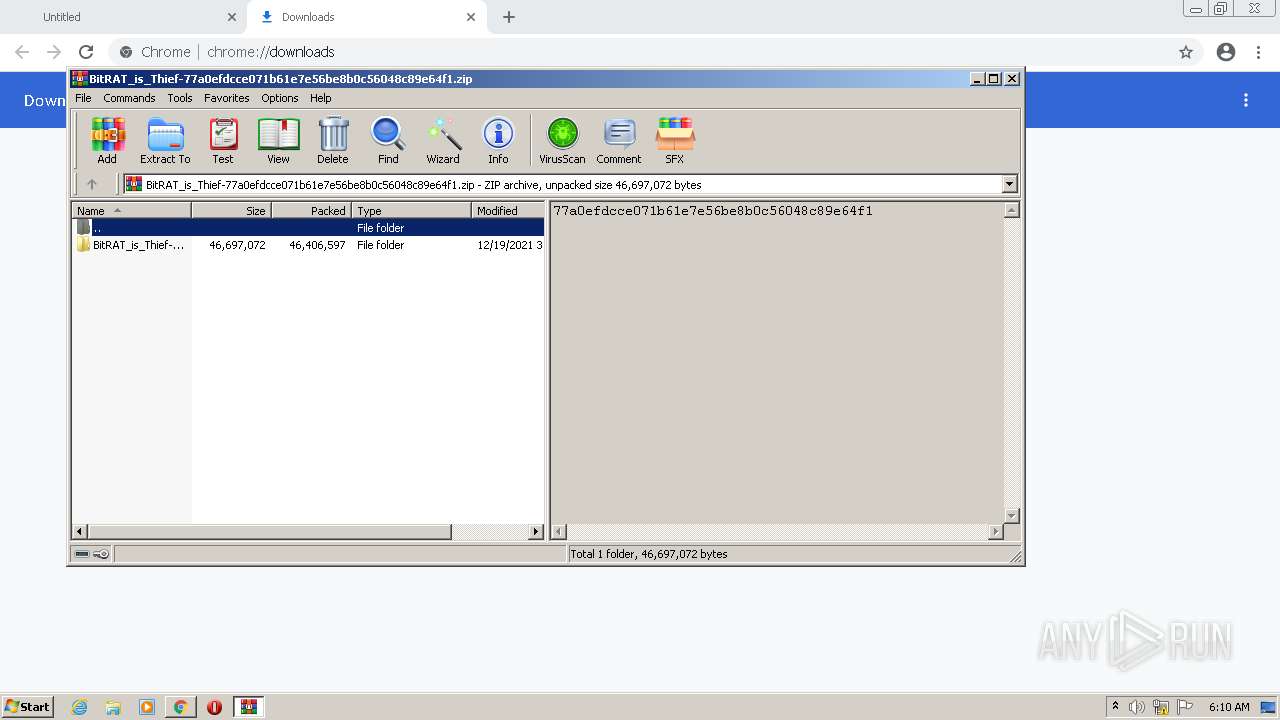Open a new Chrome tab
1280x720 pixels.
(x=509, y=17)
